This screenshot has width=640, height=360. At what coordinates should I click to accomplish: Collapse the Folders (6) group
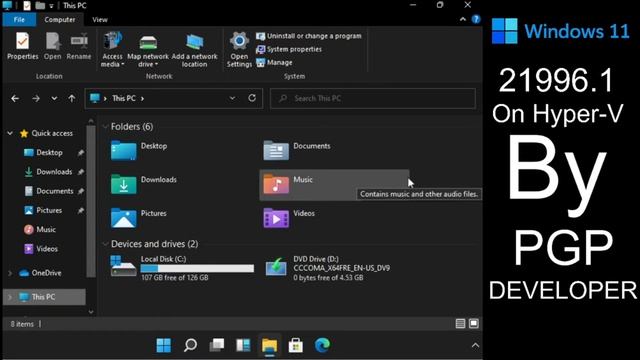(105, 127)
